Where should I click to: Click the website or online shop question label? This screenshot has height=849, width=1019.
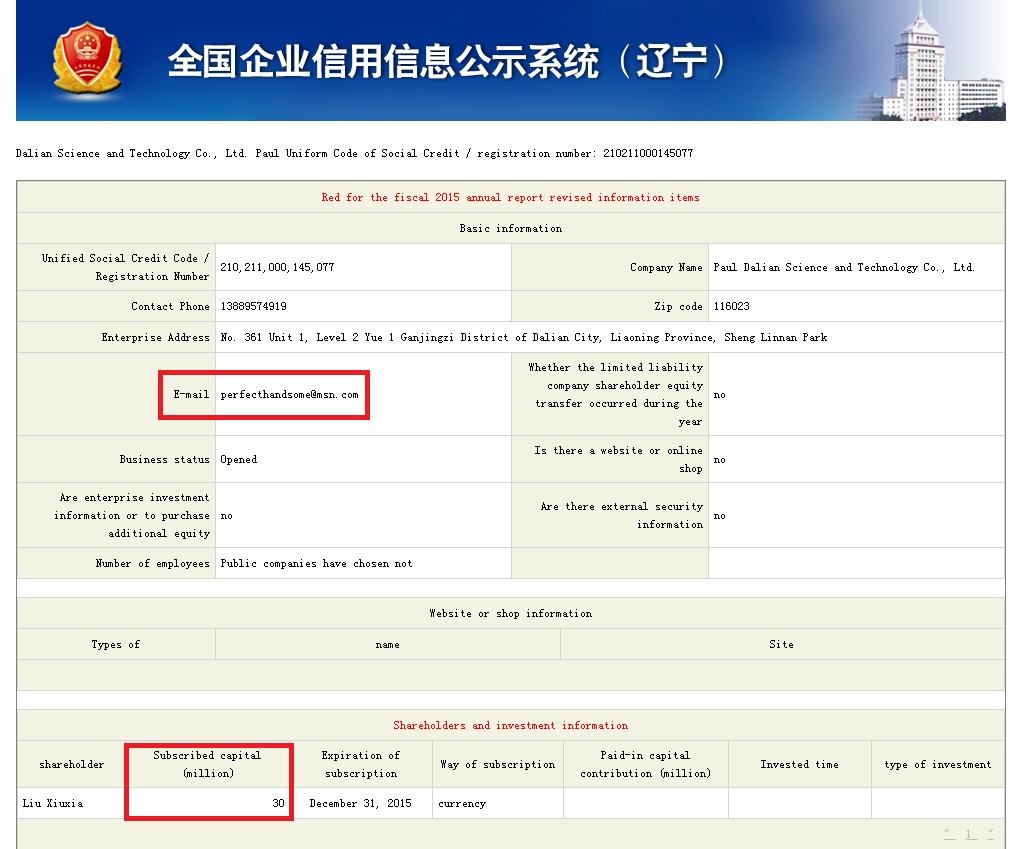coord(618,460)
